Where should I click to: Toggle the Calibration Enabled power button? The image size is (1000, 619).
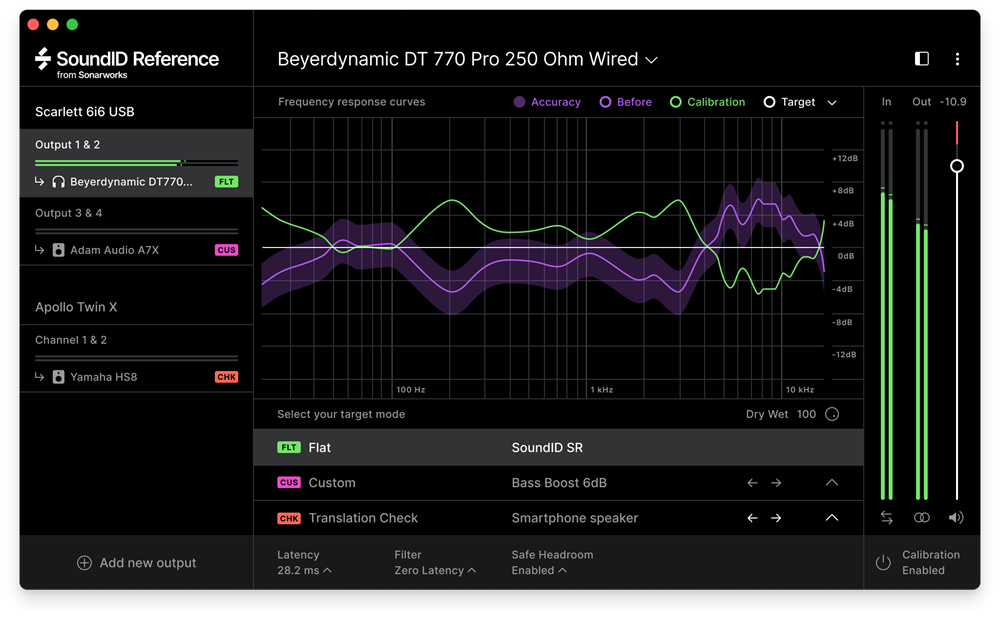[x=883, y=563]
